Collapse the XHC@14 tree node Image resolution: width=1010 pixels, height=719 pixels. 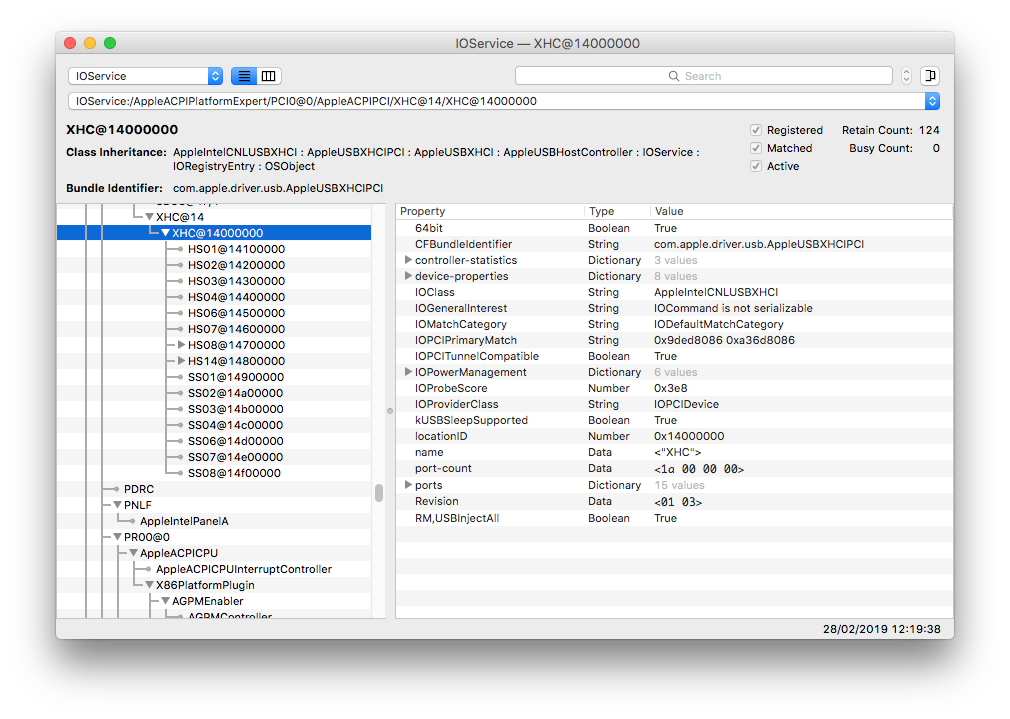coord(149,217)
